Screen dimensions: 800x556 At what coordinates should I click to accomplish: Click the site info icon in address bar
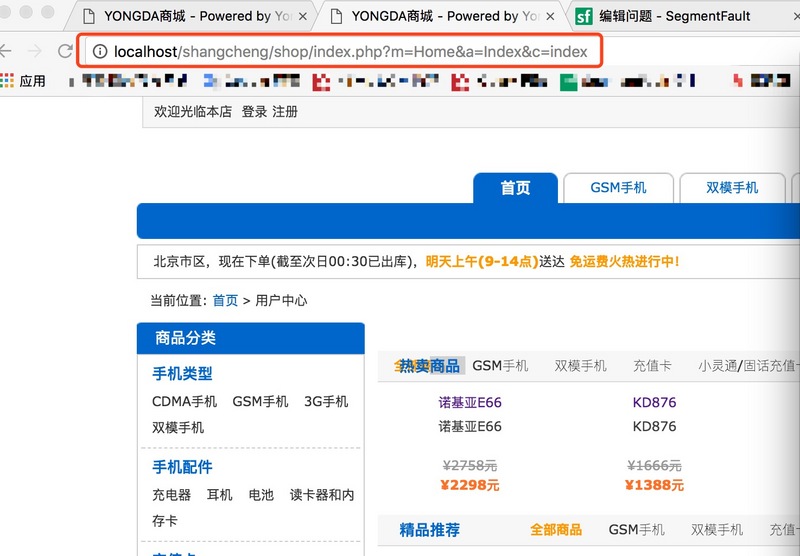click(100, 52)
